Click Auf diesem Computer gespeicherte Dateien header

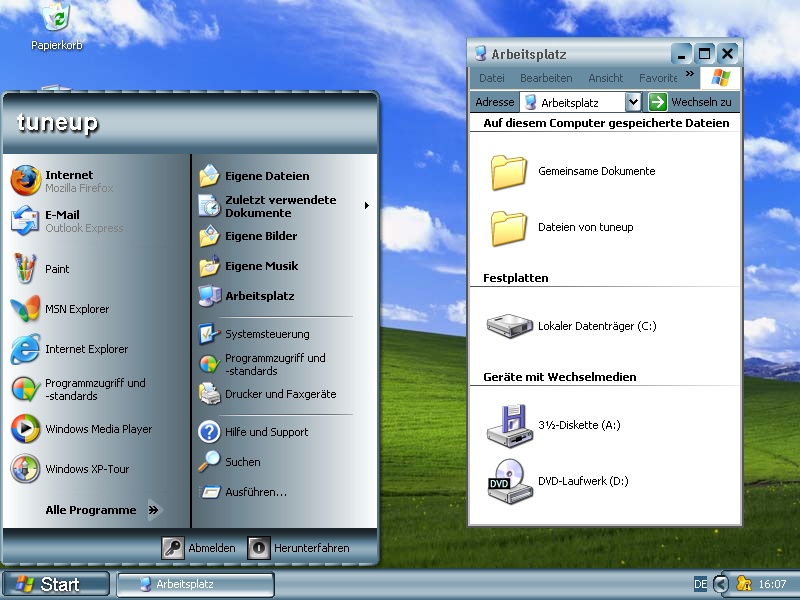pyautogui.click(x=606, y=123)
